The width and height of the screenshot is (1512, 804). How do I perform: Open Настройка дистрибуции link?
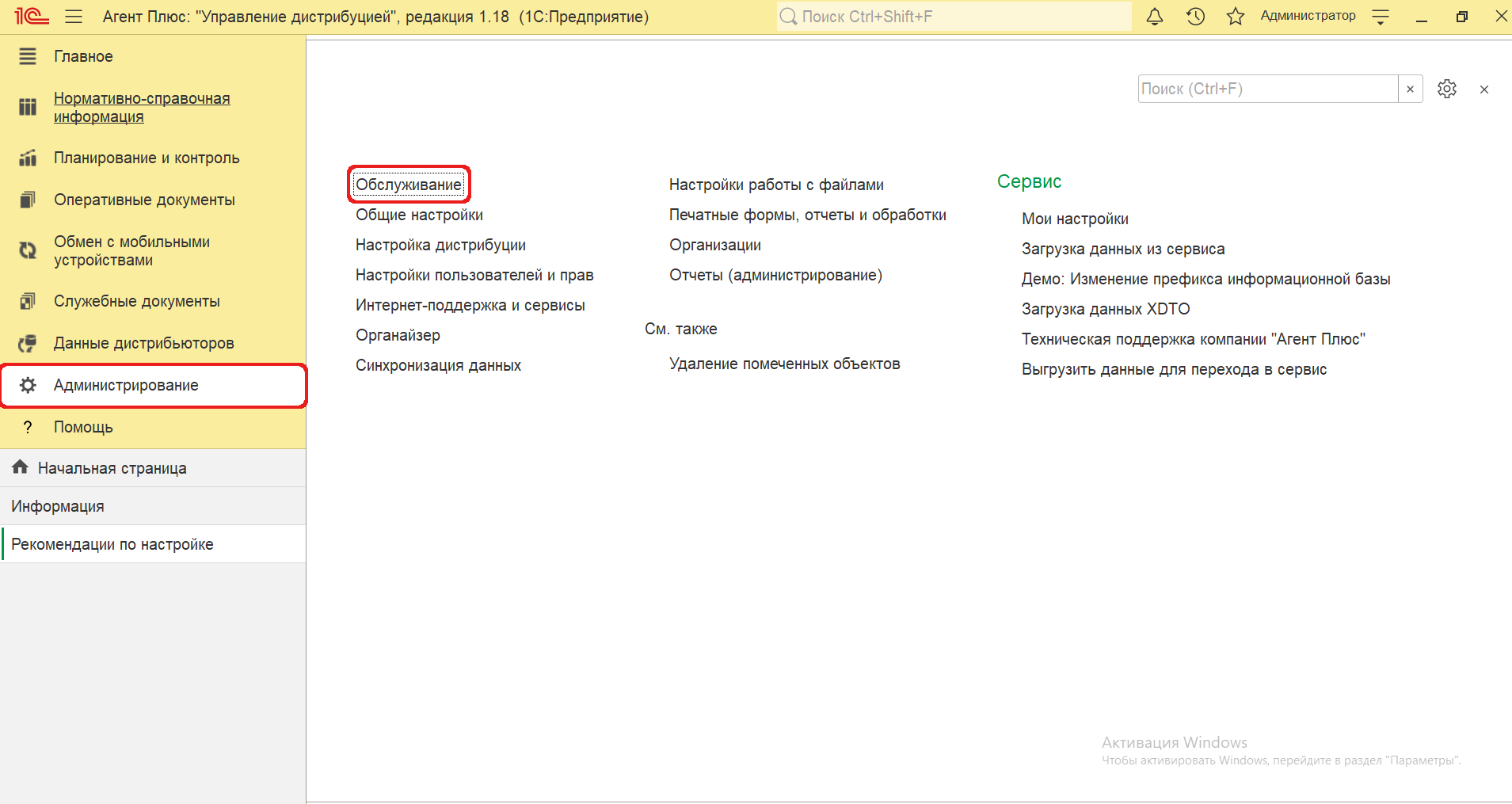[440, 245]
